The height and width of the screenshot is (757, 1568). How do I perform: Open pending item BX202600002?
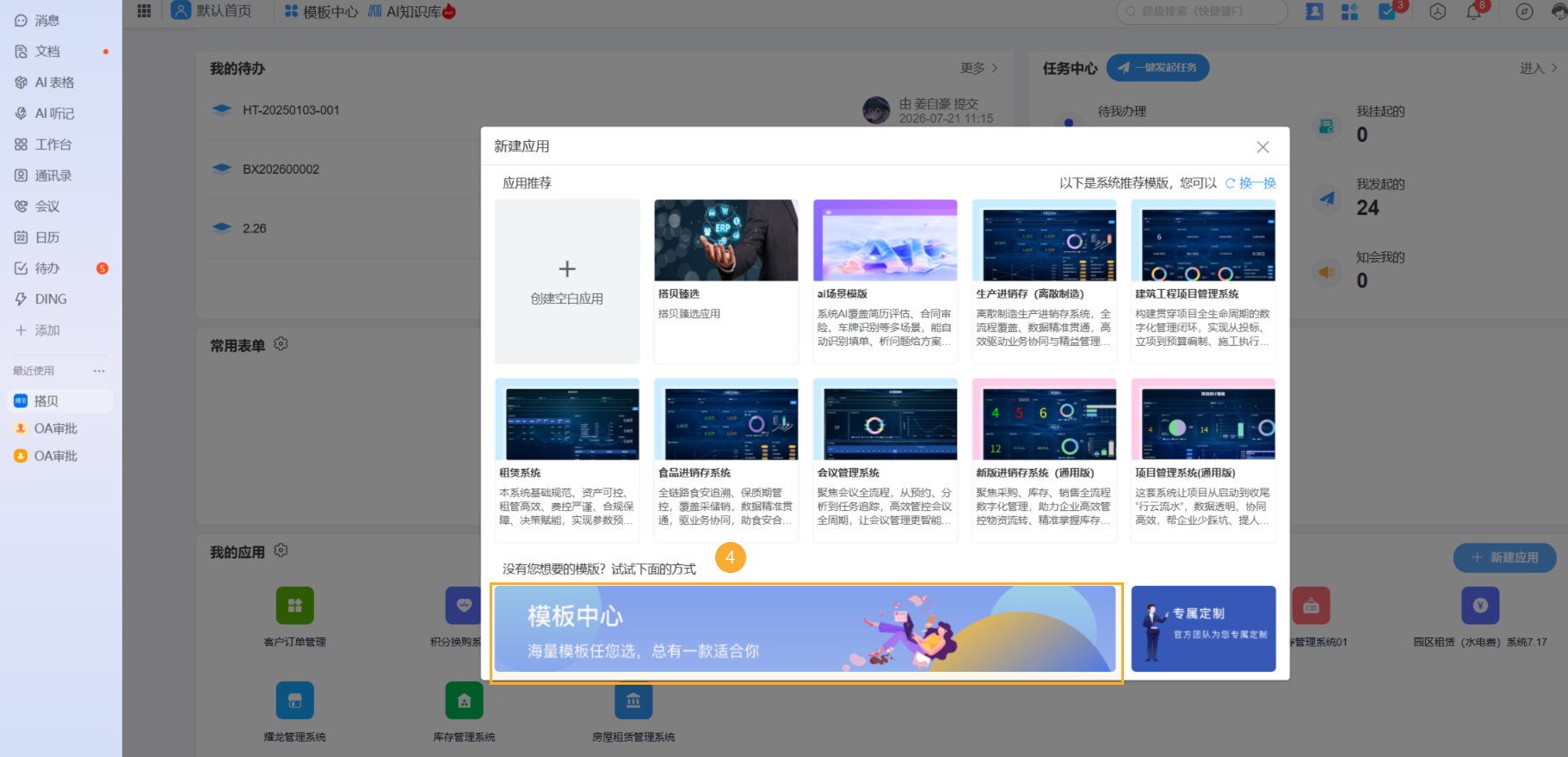pyautogui.click(x=281, y=169)
